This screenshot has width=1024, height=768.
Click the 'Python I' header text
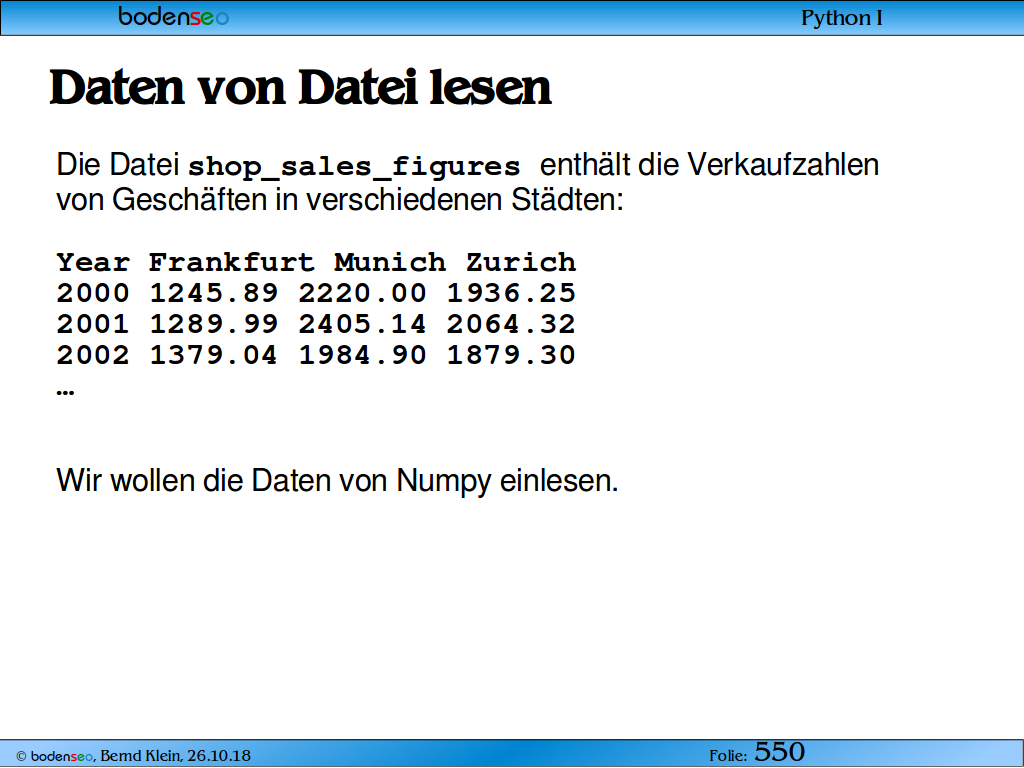point(842,18)
